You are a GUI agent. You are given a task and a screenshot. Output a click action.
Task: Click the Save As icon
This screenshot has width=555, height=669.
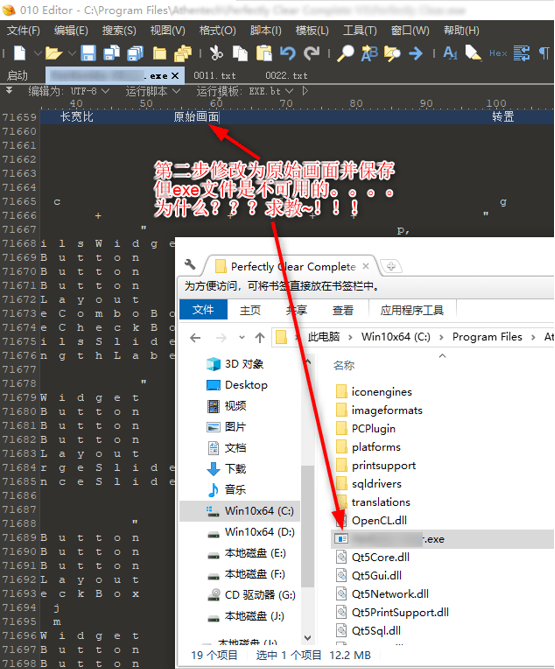click(x=112, y=53)
